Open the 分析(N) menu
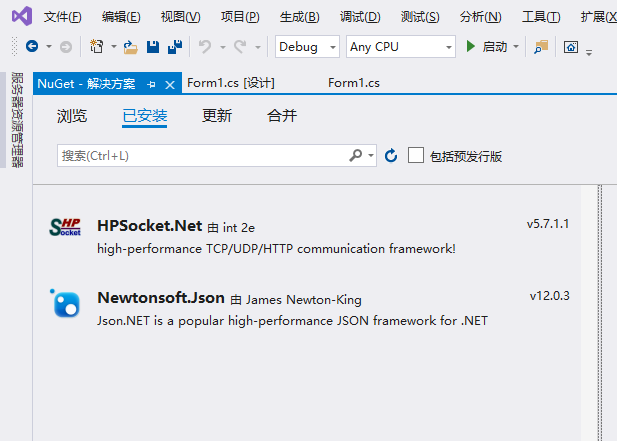The image size is (617, 441). (x=480, y=17)
